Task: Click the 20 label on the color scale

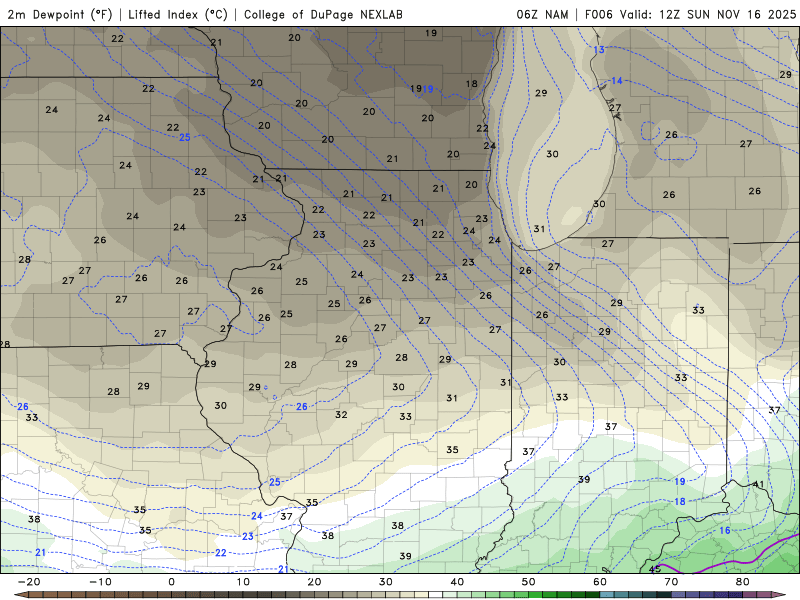Action: coord(314,582)
